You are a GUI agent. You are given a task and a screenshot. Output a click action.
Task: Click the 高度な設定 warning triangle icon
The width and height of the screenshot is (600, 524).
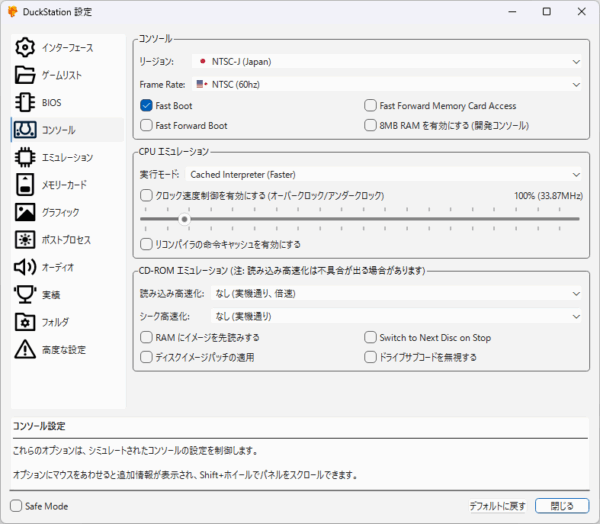pyautogui.click(x=25, y=349)
